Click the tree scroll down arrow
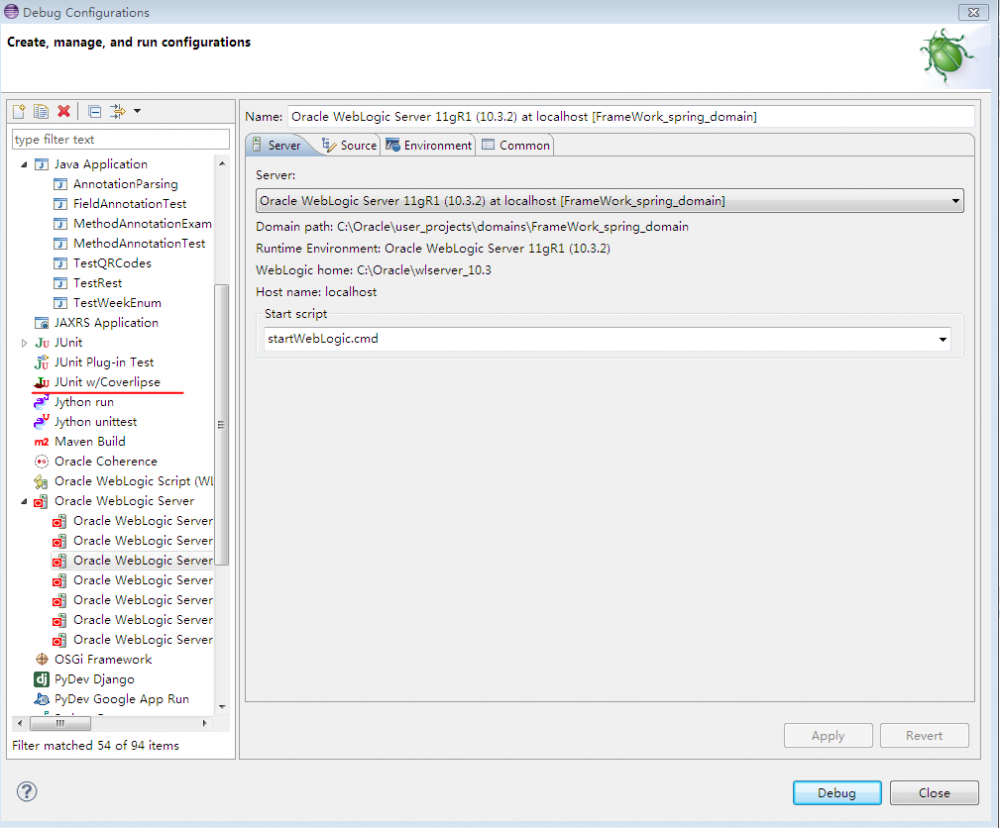The height and width of the screenshot is (828, 1000). tap(222, 707)
